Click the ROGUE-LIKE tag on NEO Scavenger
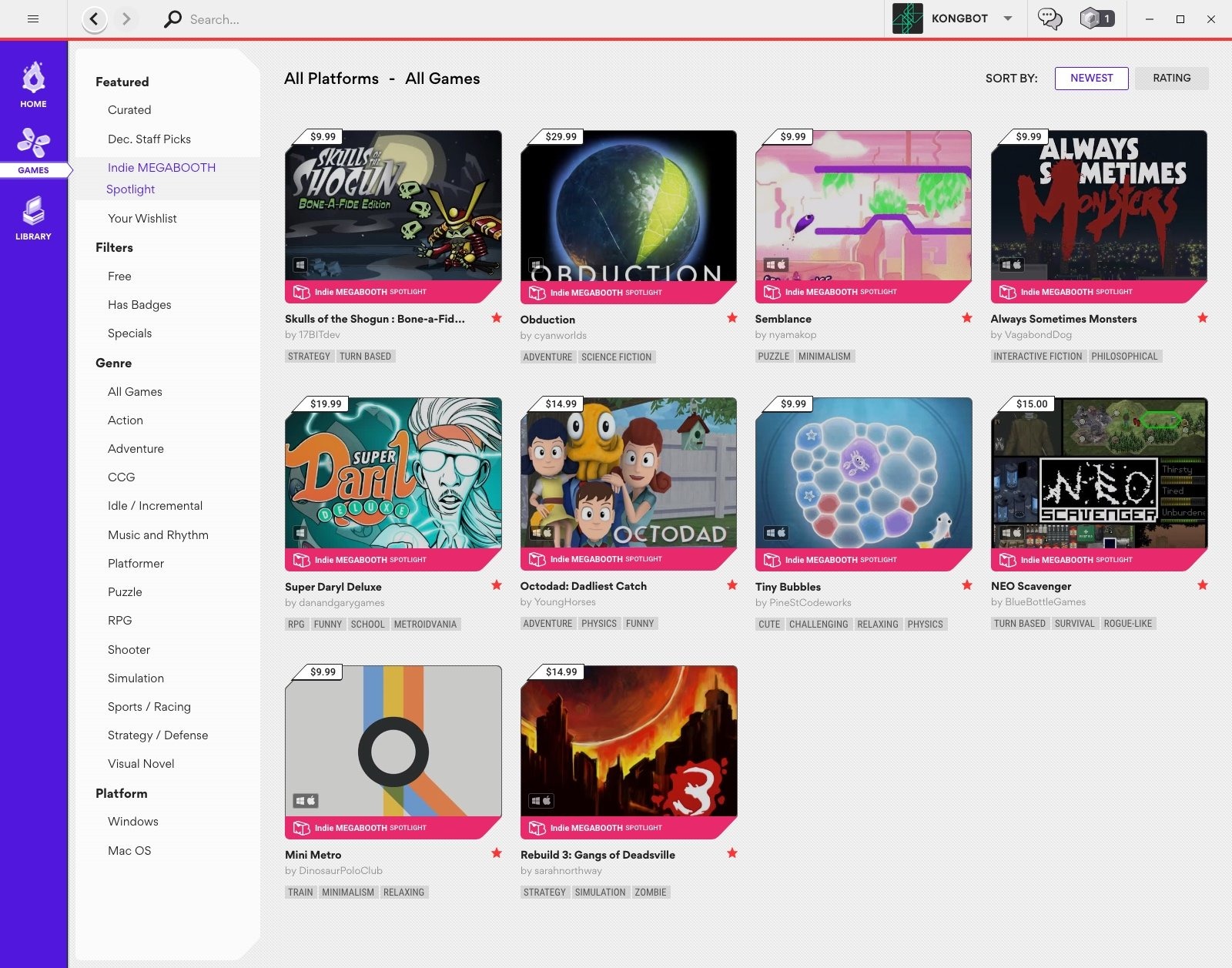The height and width of the screenshot is (968, 1232). [x=1127, y=624]
